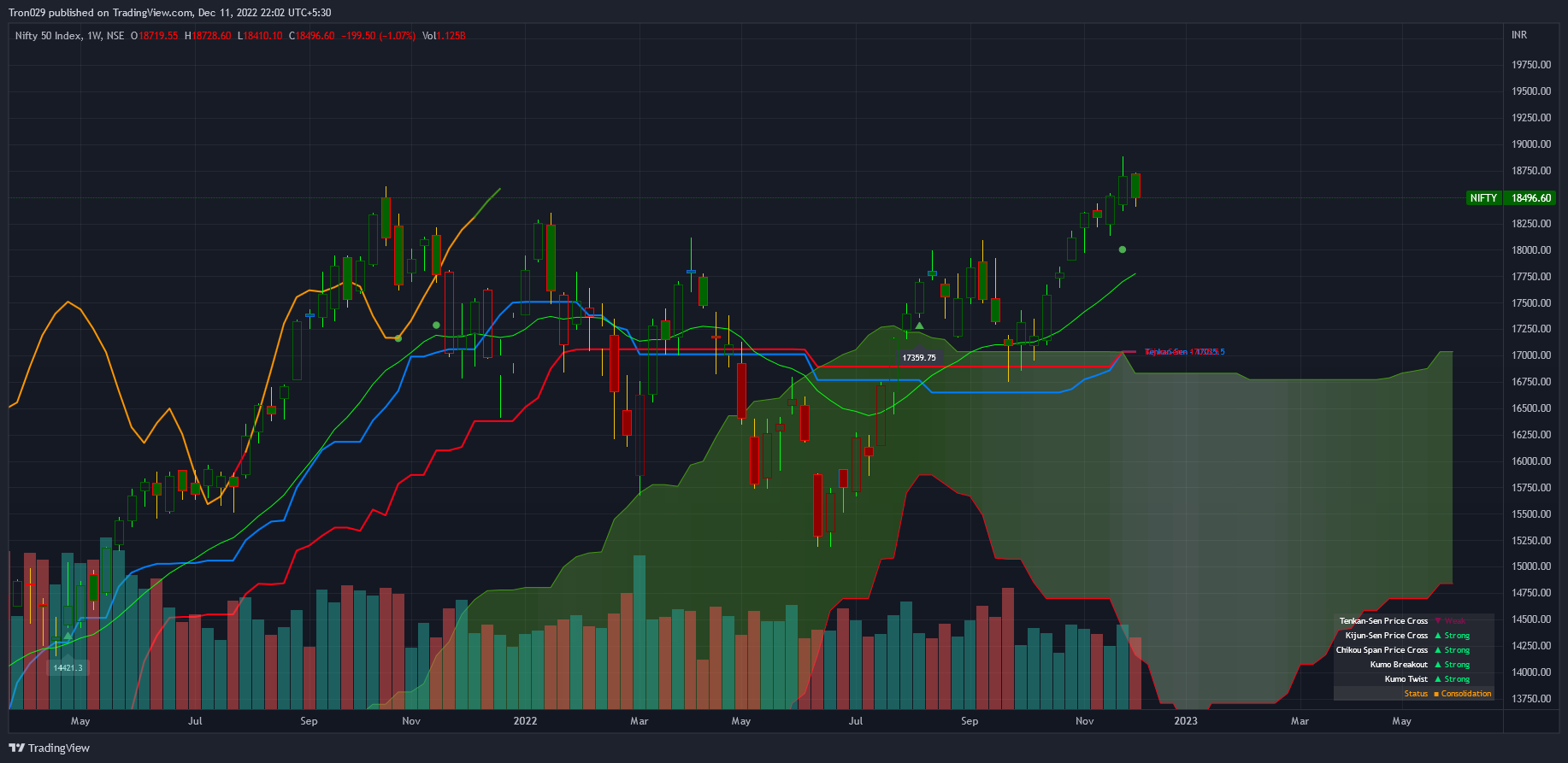
Task: Click the 15000.00 price axis label
Action: point(1531,566)
